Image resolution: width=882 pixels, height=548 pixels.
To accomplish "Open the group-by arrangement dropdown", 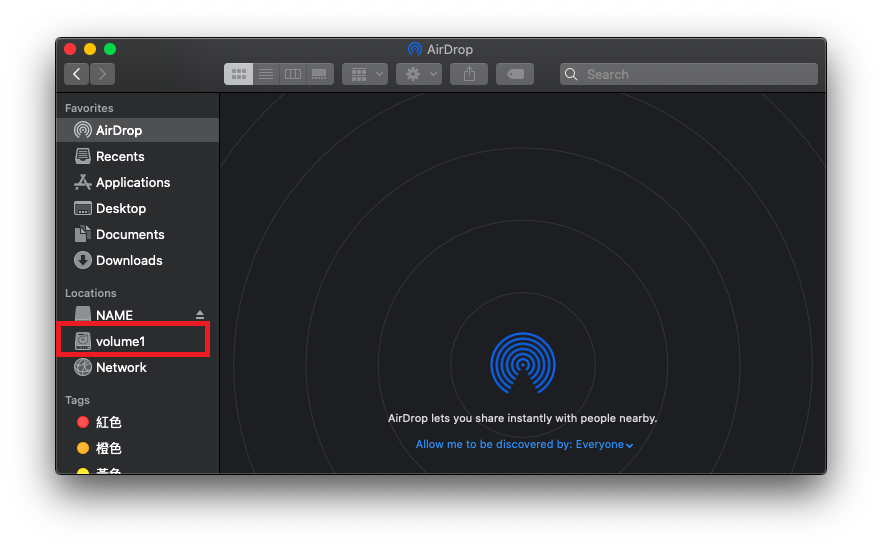I will pos(365,74).
